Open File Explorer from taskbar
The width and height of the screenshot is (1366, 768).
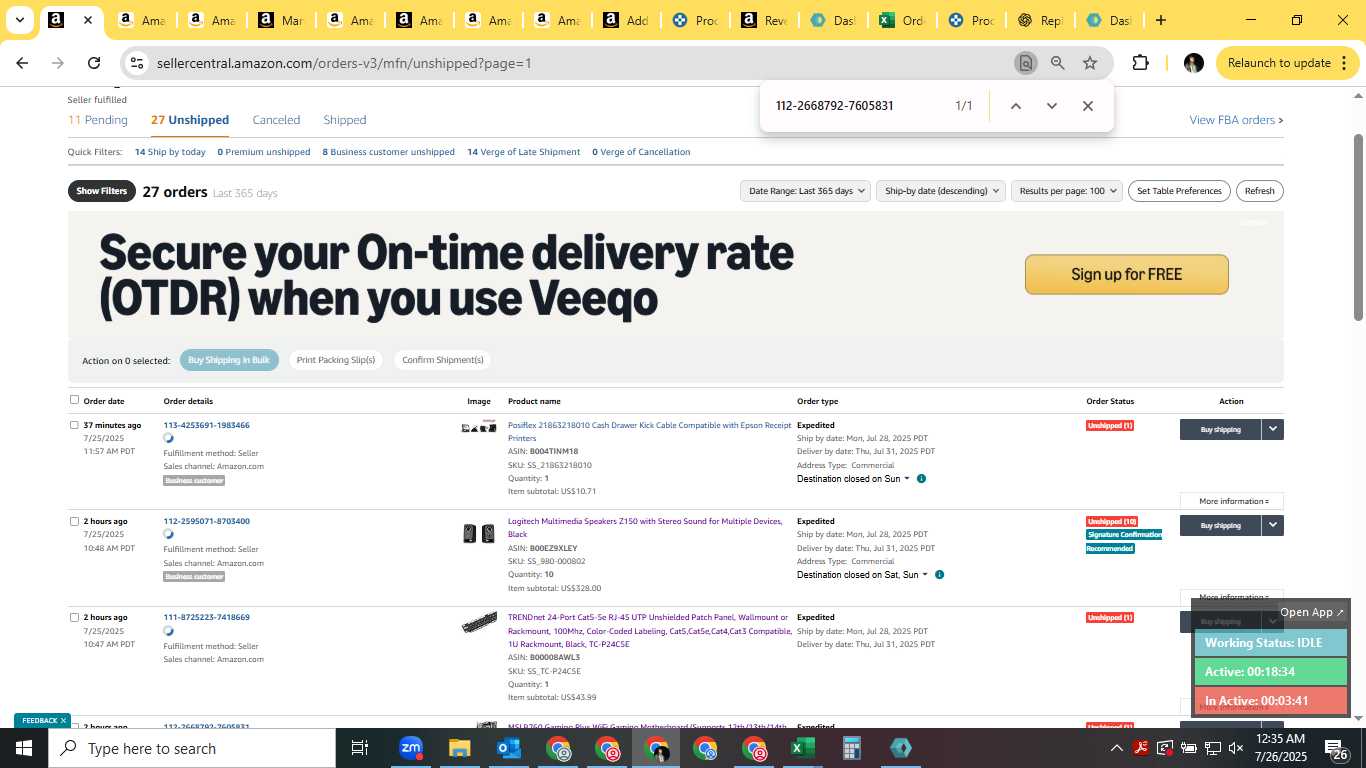[x=459, y=748]
